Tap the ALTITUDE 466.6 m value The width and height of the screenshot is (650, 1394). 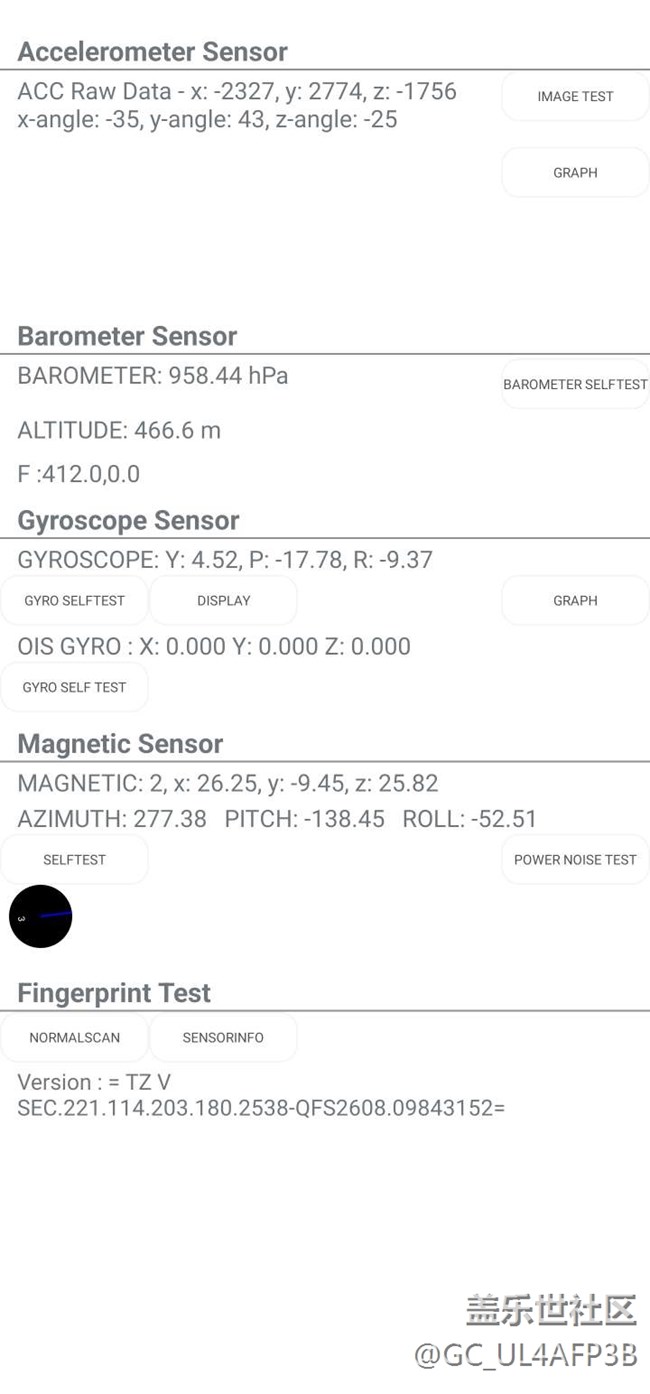(119, 431)
